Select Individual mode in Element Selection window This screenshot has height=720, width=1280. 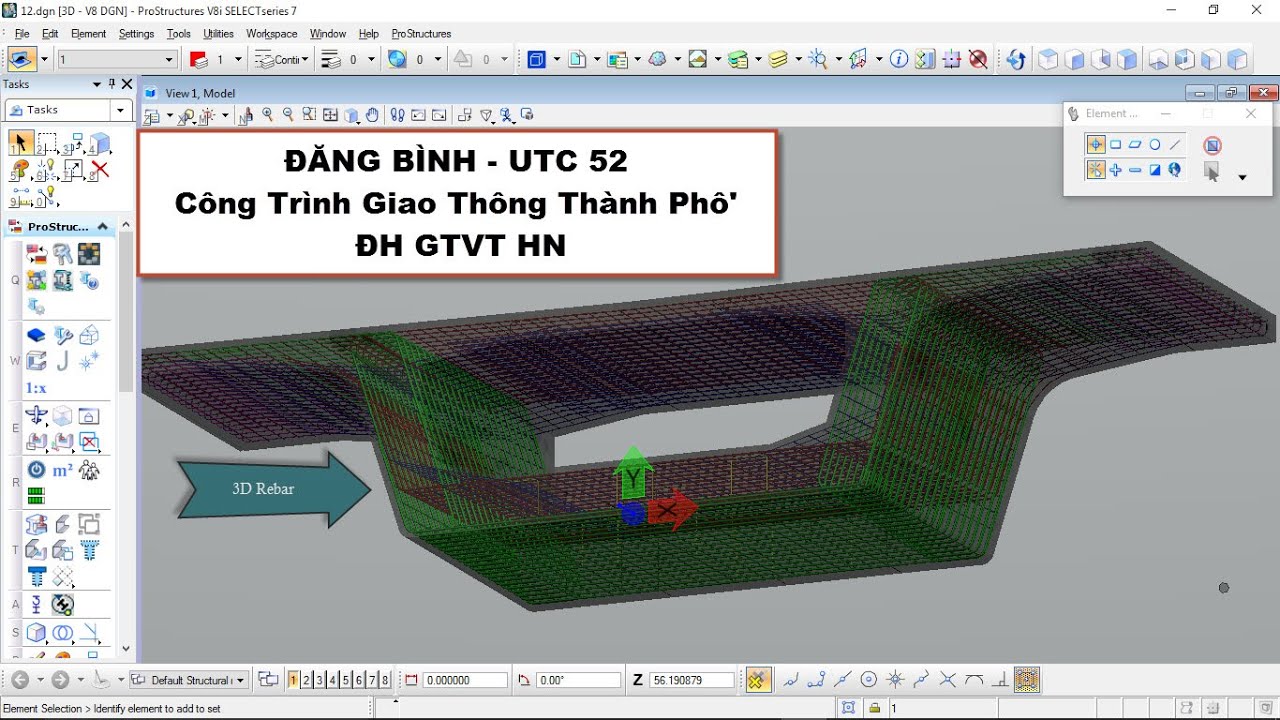tap(1096, 145)
